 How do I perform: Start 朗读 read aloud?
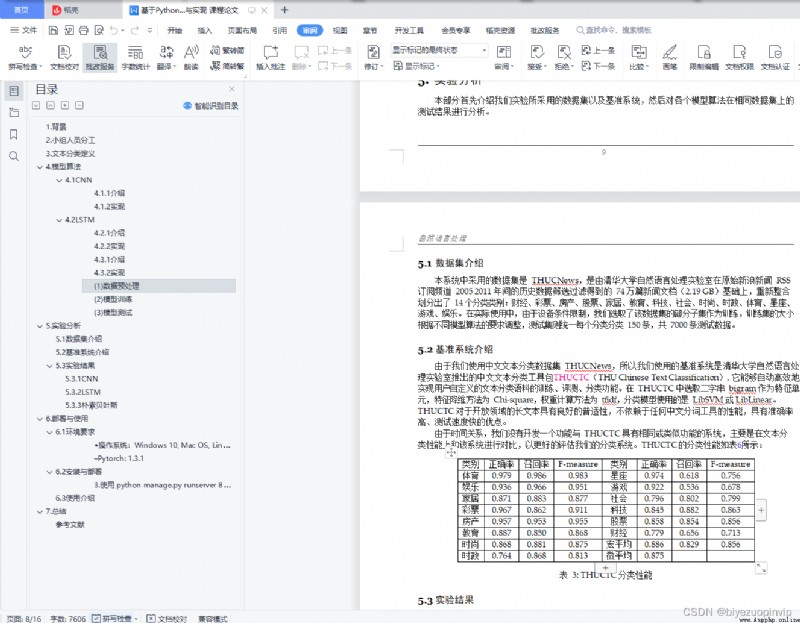point(191,57)
